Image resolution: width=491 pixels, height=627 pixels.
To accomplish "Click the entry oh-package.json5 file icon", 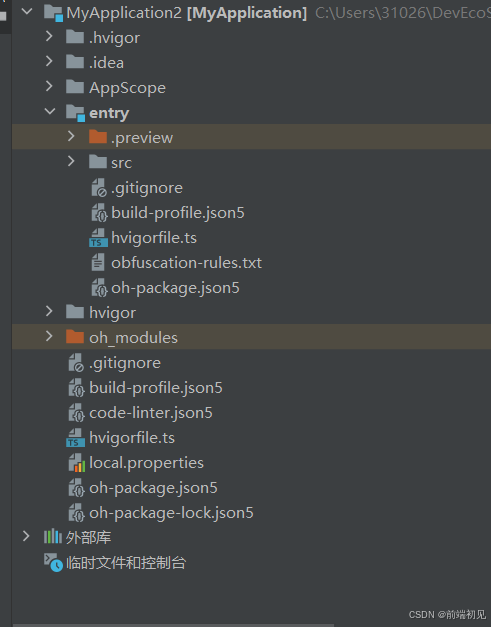I will [99, 288].
